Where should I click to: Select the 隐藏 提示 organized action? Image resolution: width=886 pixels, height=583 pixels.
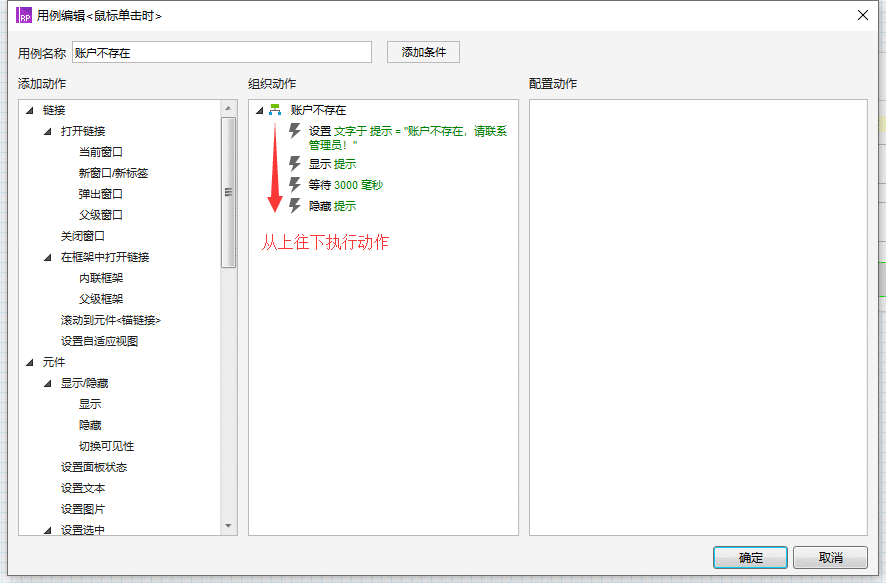(332, 206)
